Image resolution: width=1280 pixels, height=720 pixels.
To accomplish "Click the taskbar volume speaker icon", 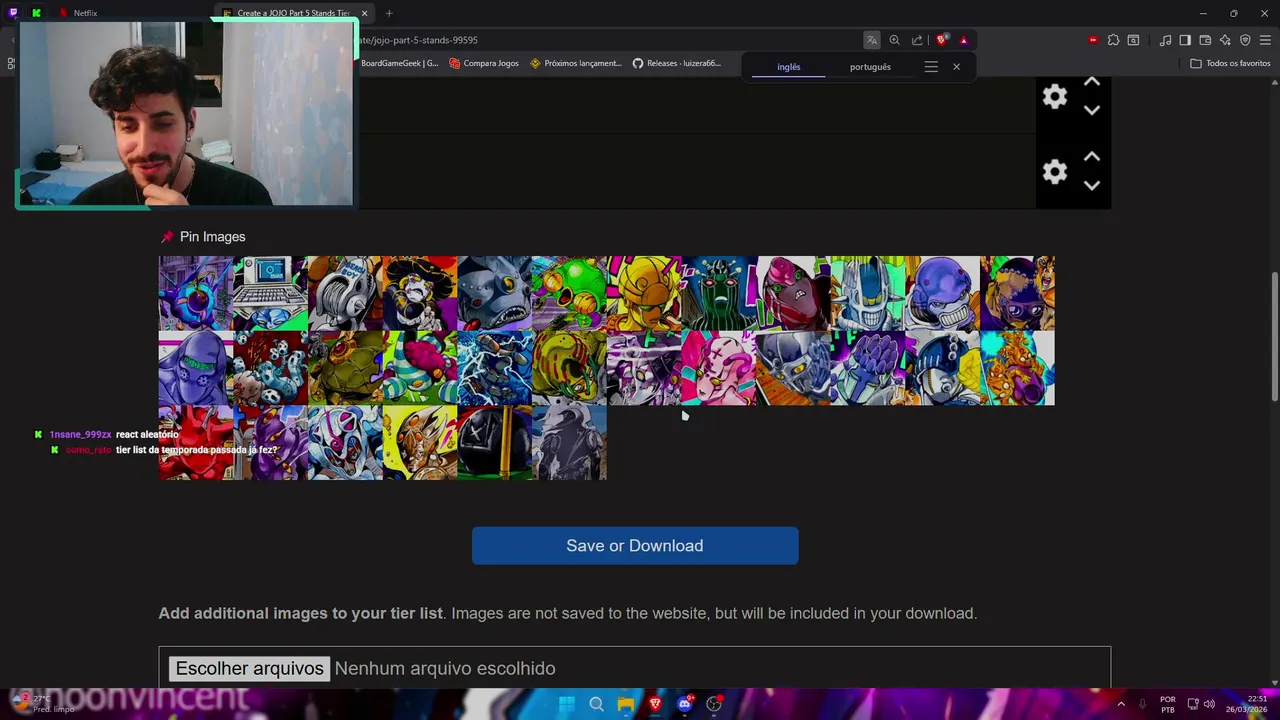I will [x=1208, y=704].
